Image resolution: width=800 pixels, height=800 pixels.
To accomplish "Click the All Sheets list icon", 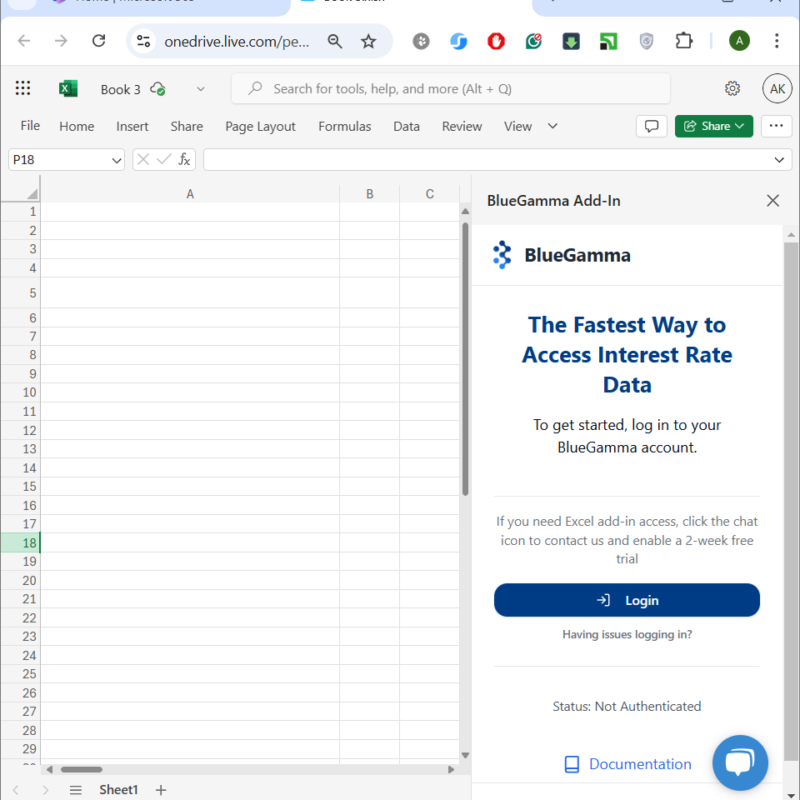I will 75,790.
